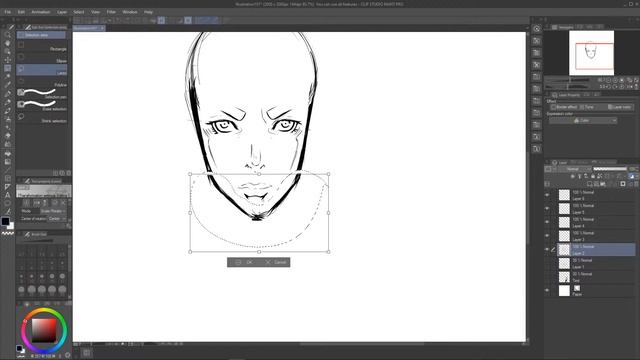
Task: Select the Airbrush tool
Action: click(8, 119)
